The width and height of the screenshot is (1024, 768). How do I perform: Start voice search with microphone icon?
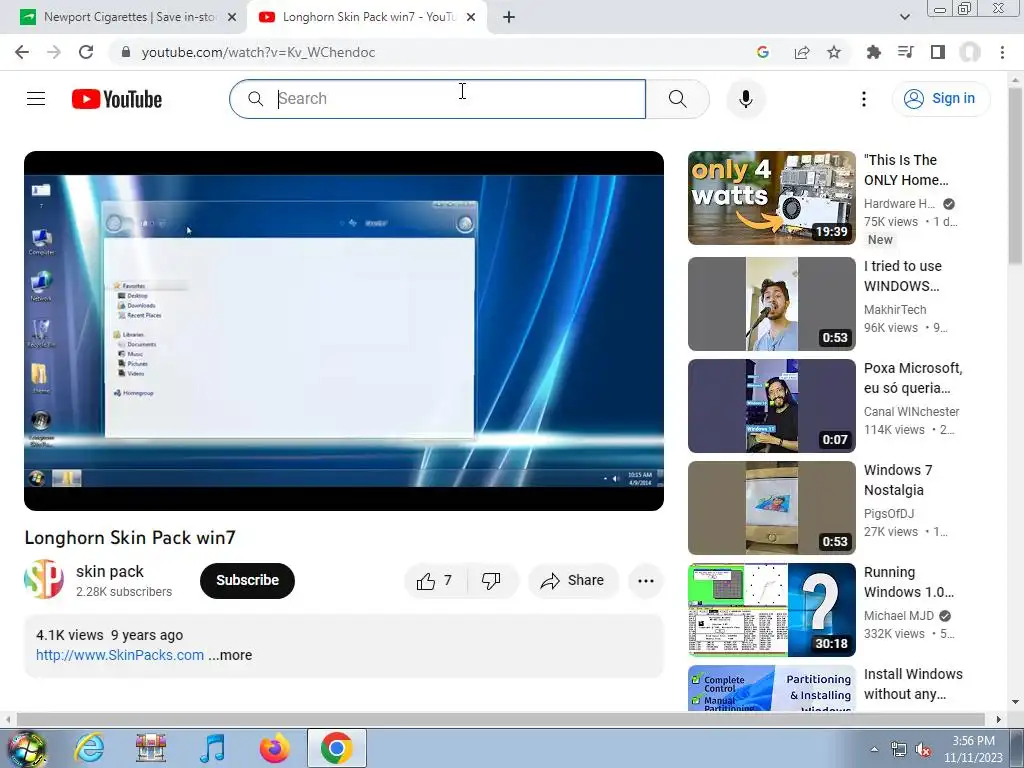tap(745, 99)
